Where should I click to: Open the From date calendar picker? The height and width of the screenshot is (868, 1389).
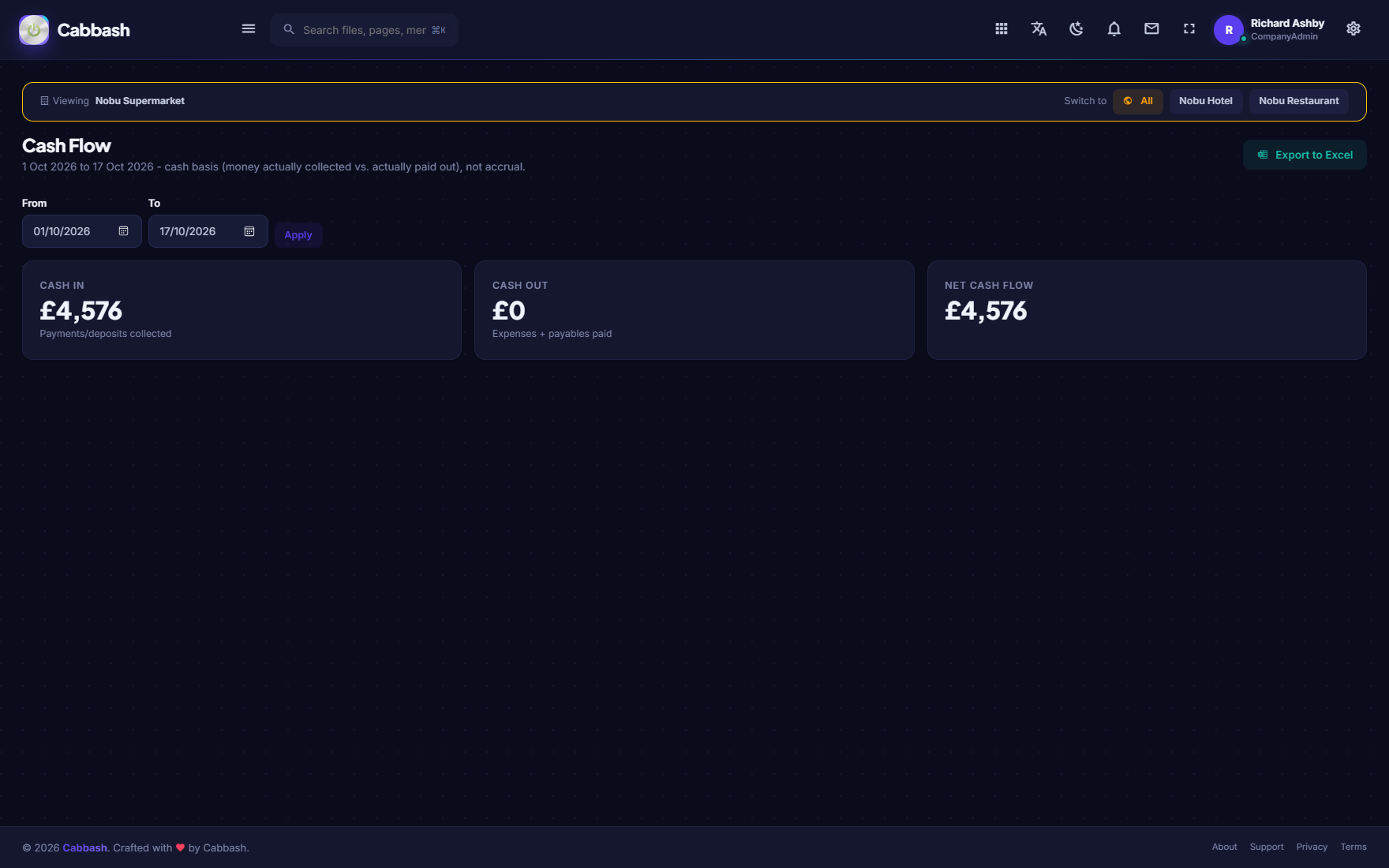[x=124, y=231]
